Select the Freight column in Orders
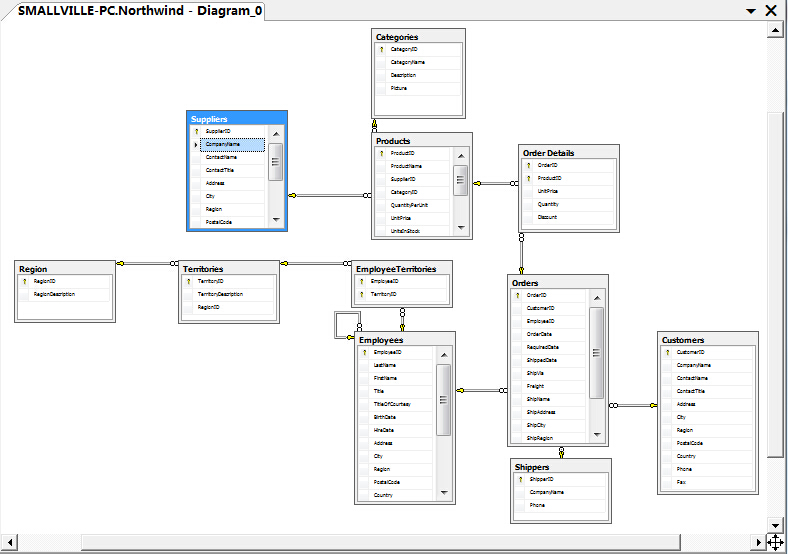This screenshot has height=554, width=788. tap(549, 387)
